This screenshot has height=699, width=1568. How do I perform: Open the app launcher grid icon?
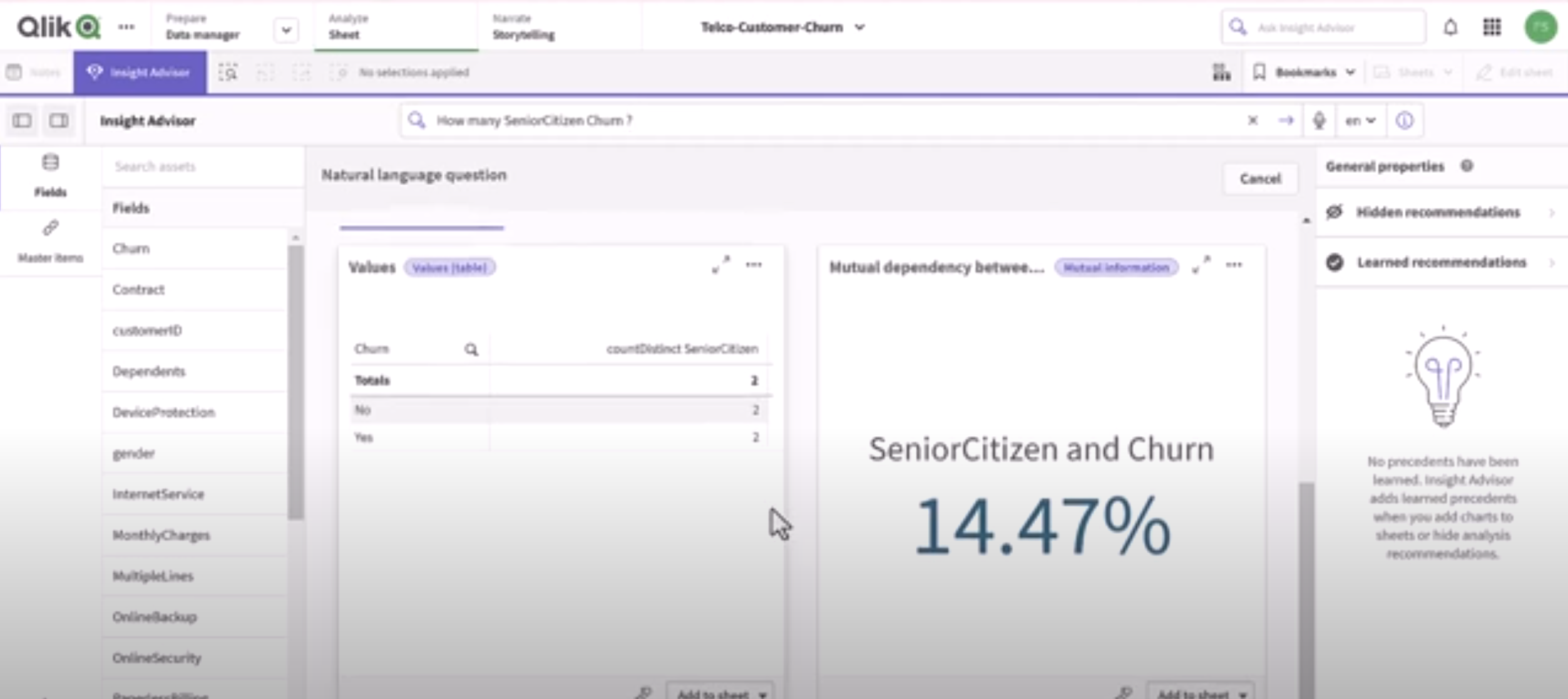(1492, 28)
